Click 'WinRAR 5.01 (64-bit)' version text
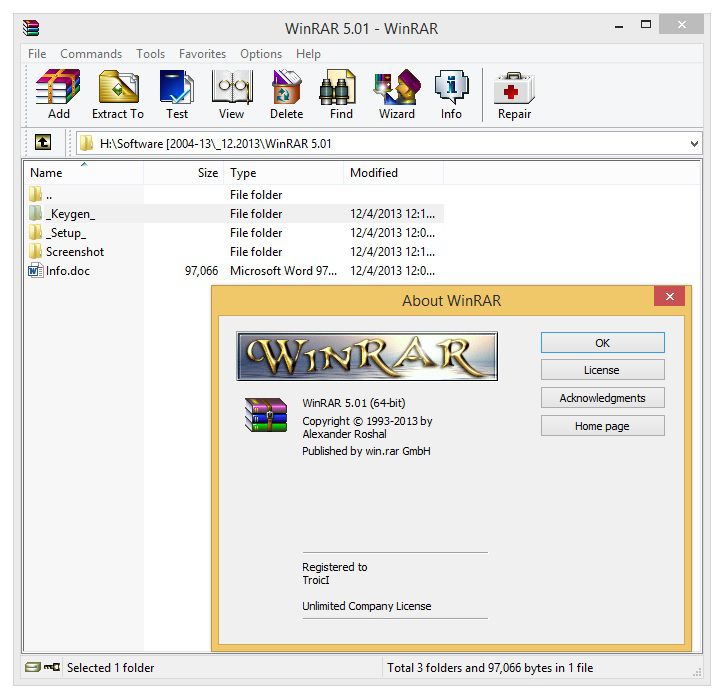 coord(354,403)
